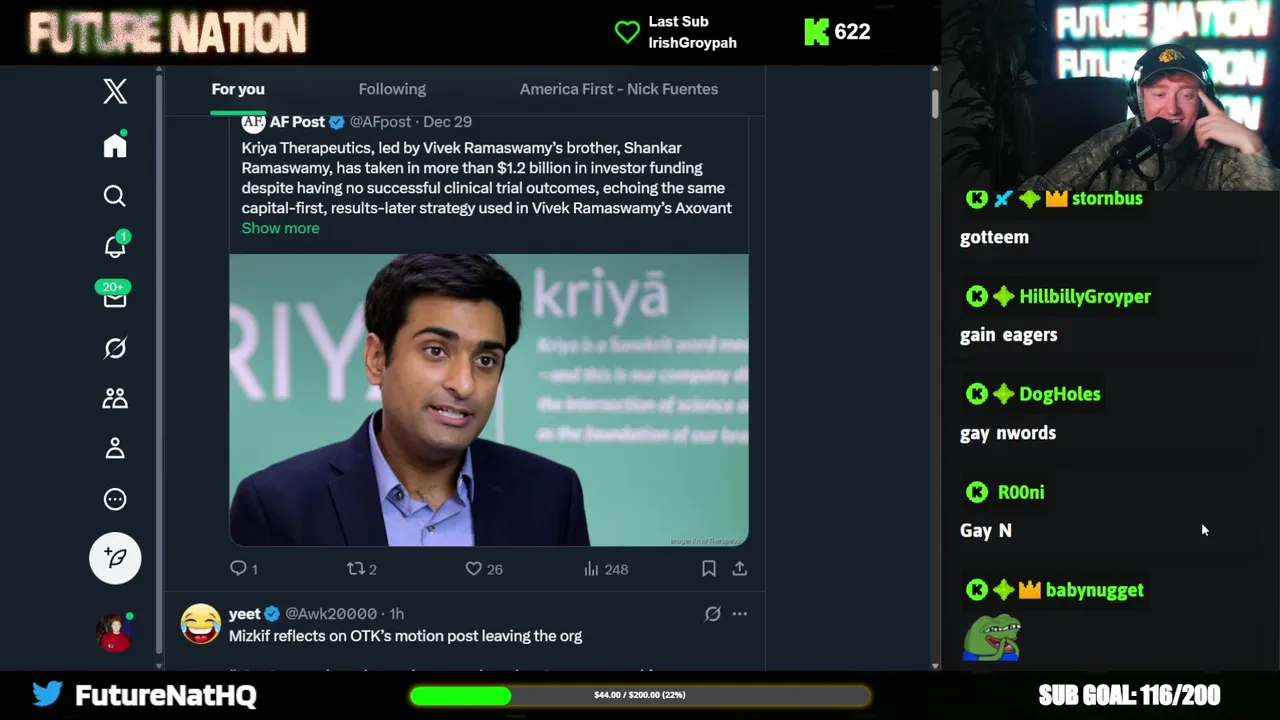The width and height of the screenshot is (1280, 720).
Task: Like the AF Post tweet
Action: click(x=474, y=569)
